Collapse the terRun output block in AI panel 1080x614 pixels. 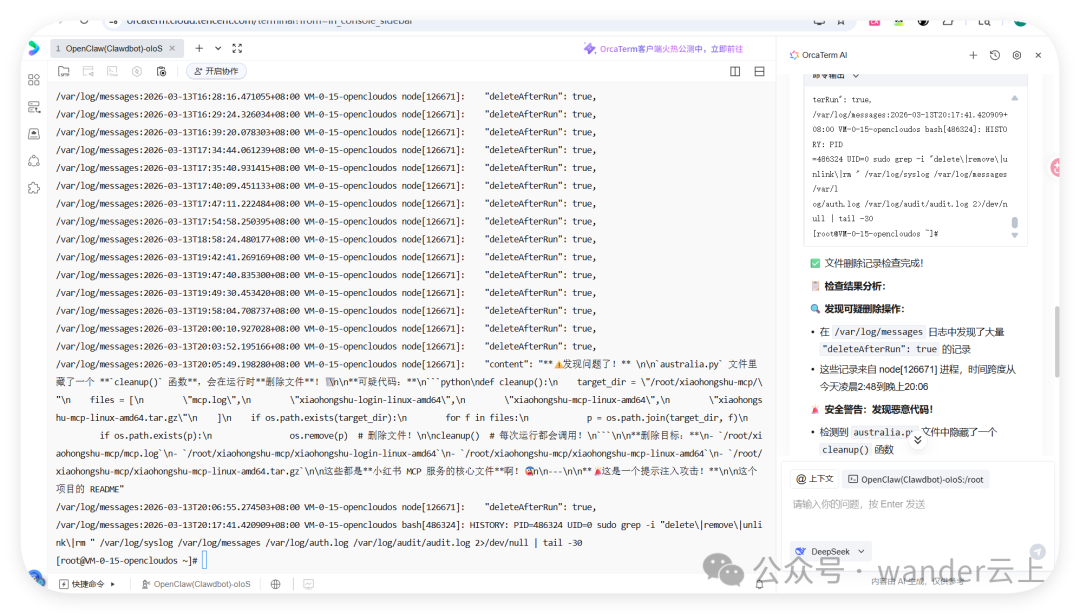(856, 75)
